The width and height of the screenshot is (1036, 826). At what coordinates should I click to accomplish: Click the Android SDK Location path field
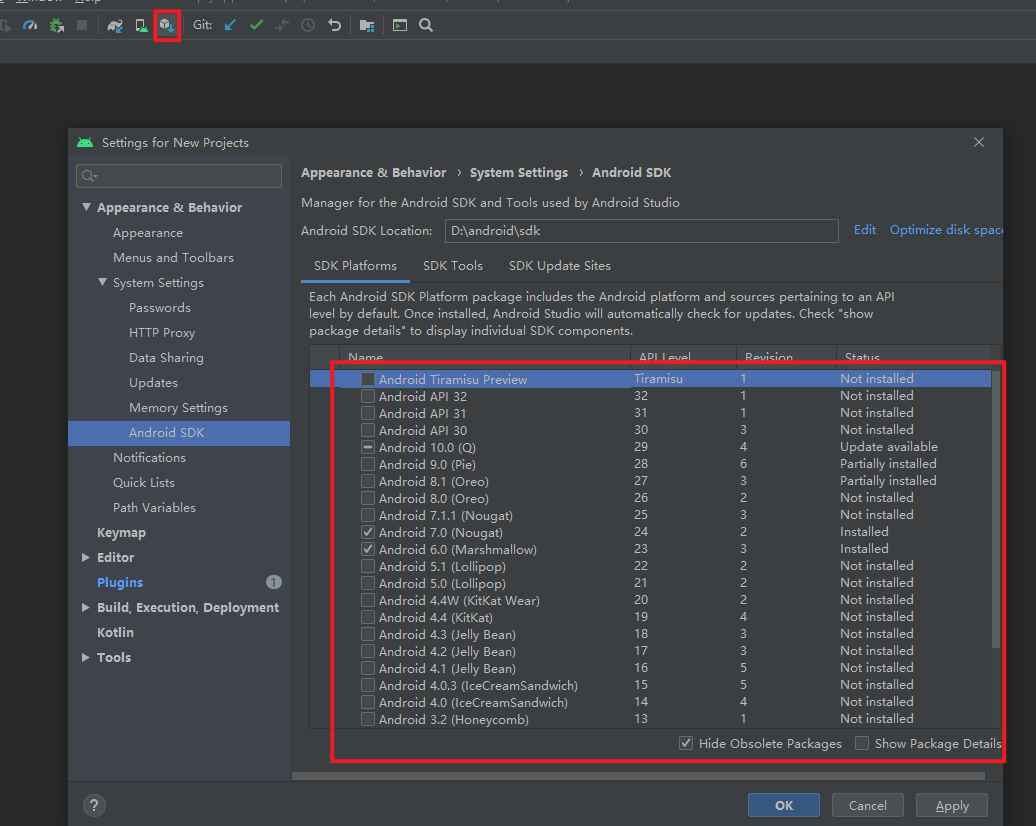pyautogui.click(x=640, y=230)
